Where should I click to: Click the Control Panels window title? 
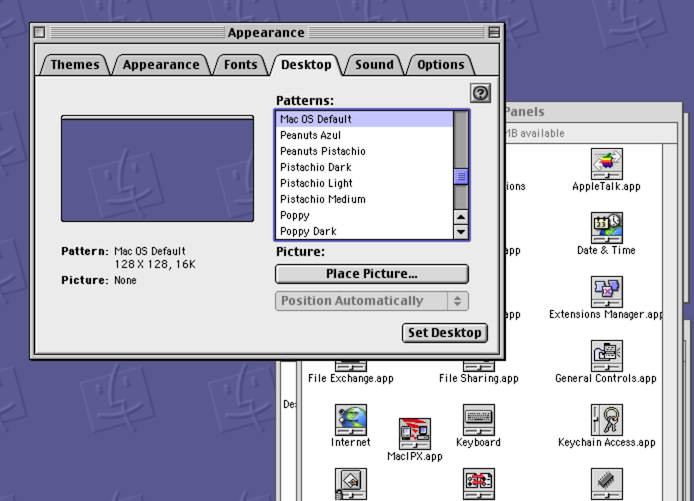click(525, 112)
